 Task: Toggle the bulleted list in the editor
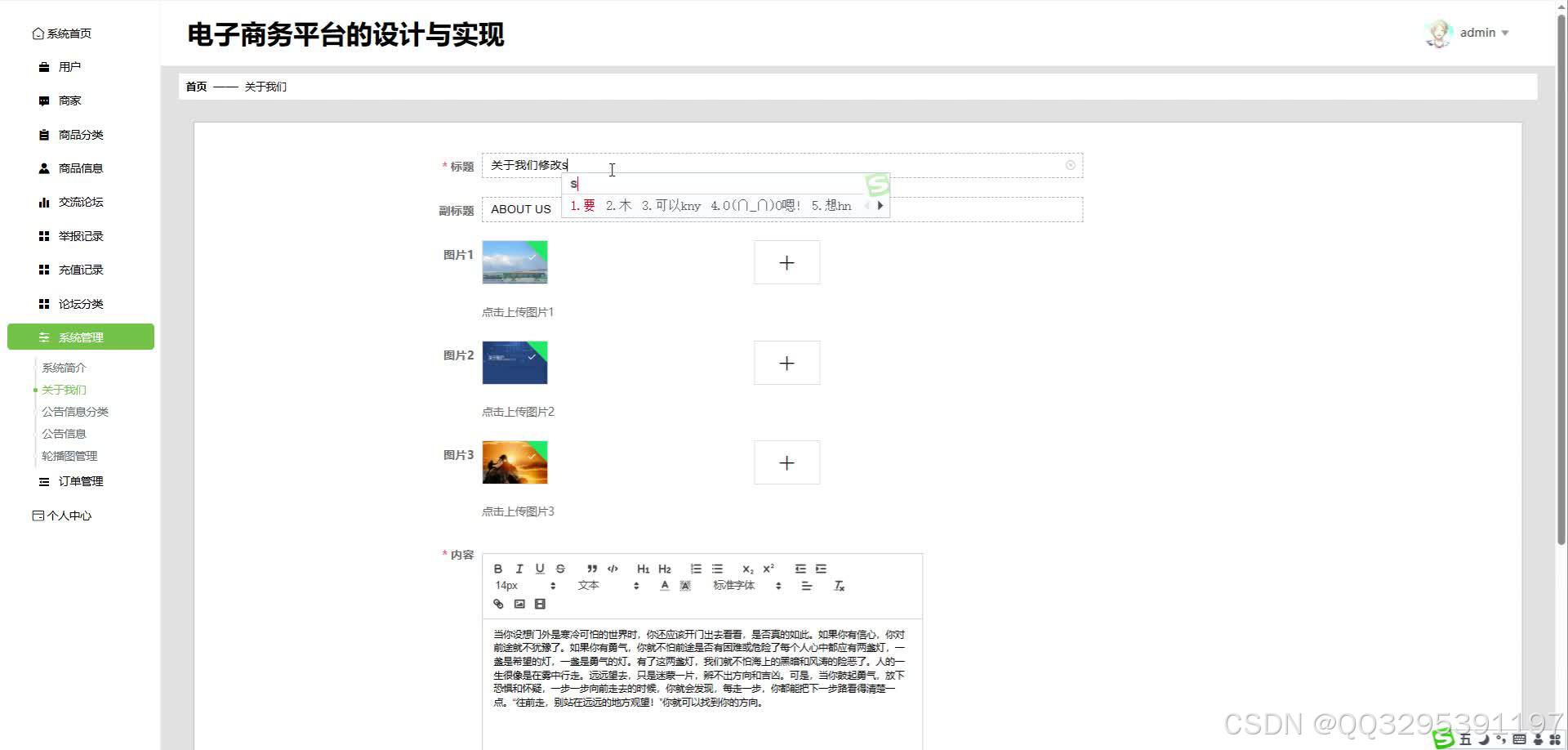pos(716,569)
